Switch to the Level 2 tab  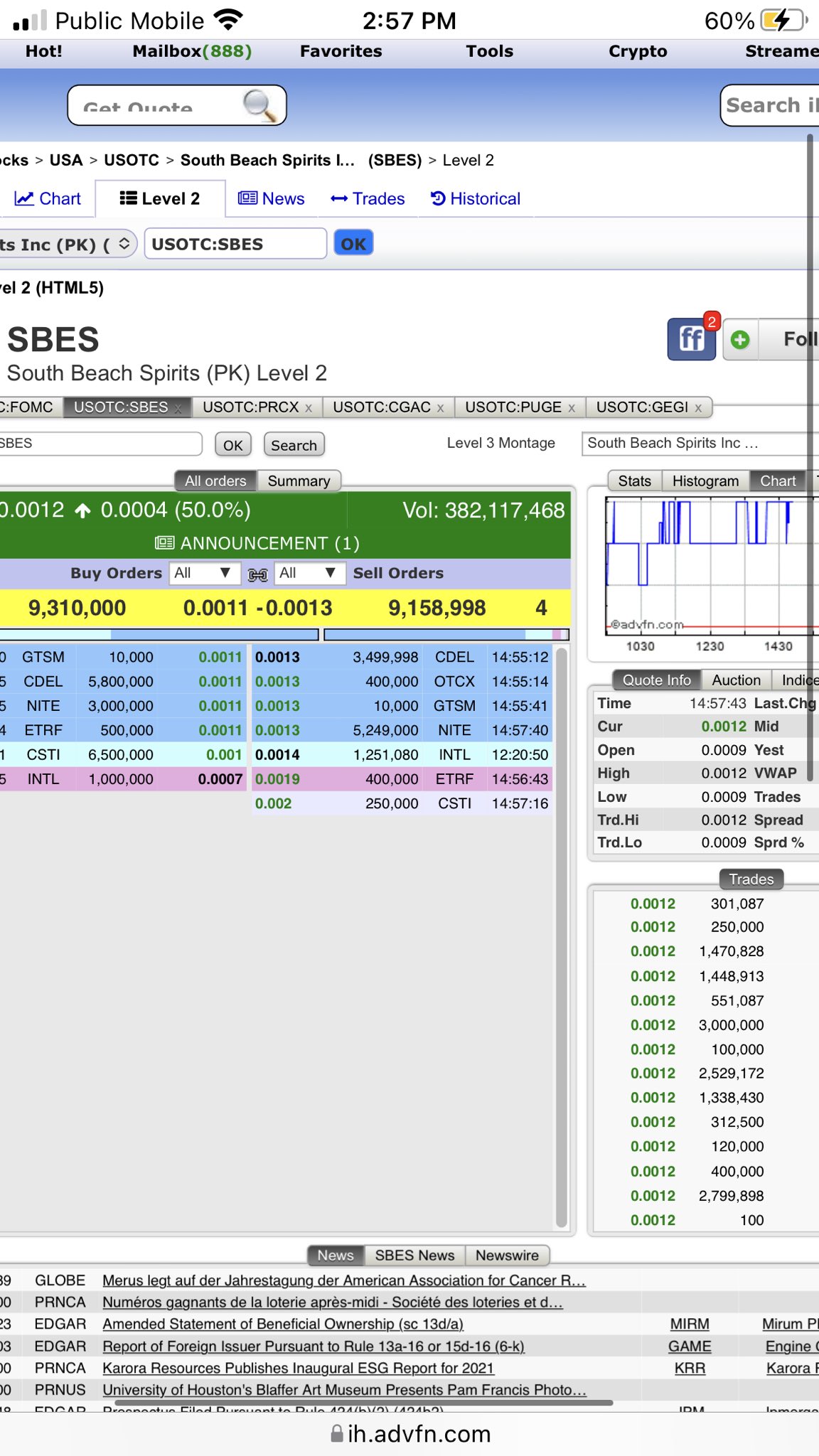coord(160,198)
